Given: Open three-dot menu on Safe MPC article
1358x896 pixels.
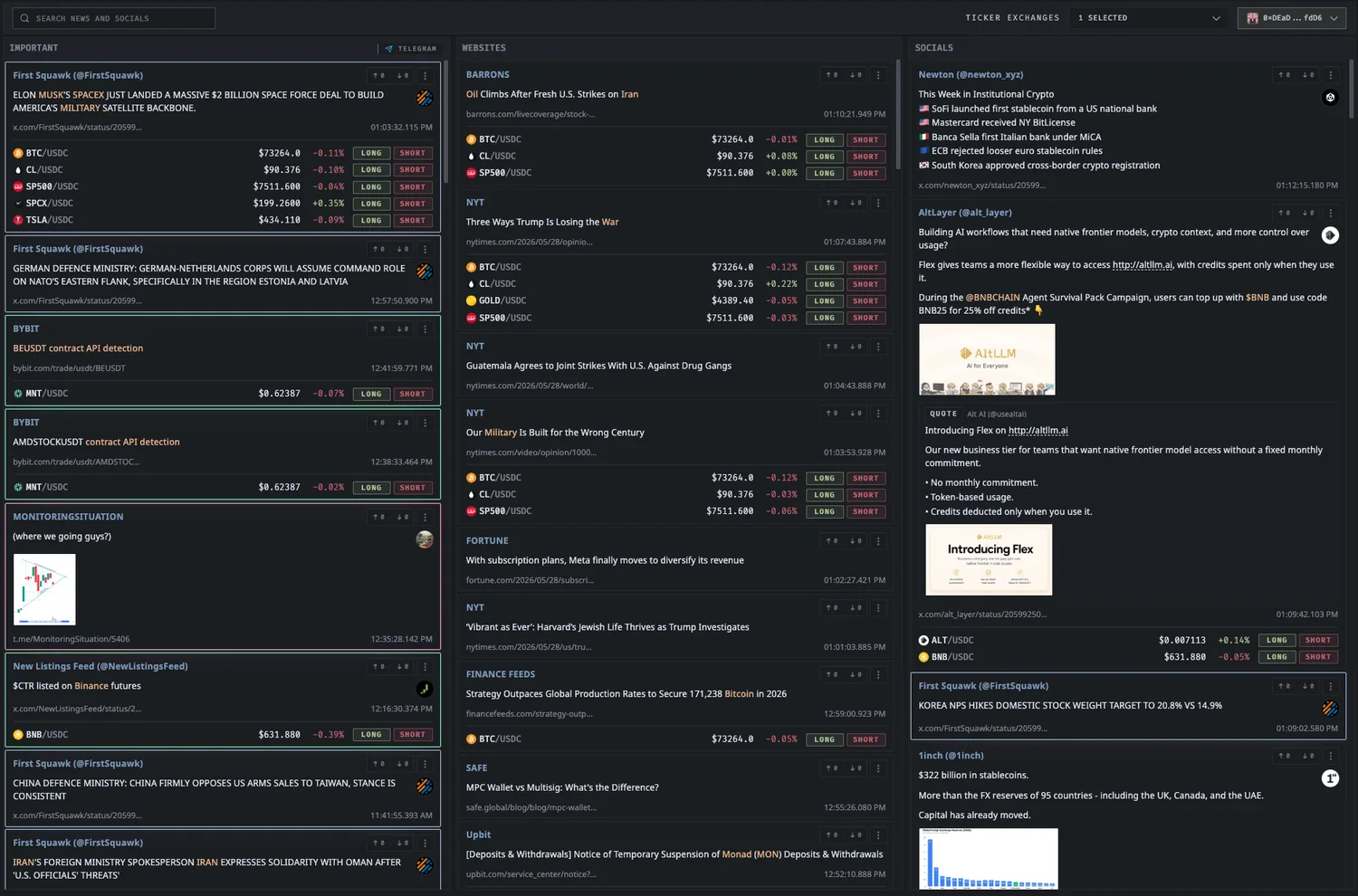Looking at the screenshot, I should click(x=877, y=768).
